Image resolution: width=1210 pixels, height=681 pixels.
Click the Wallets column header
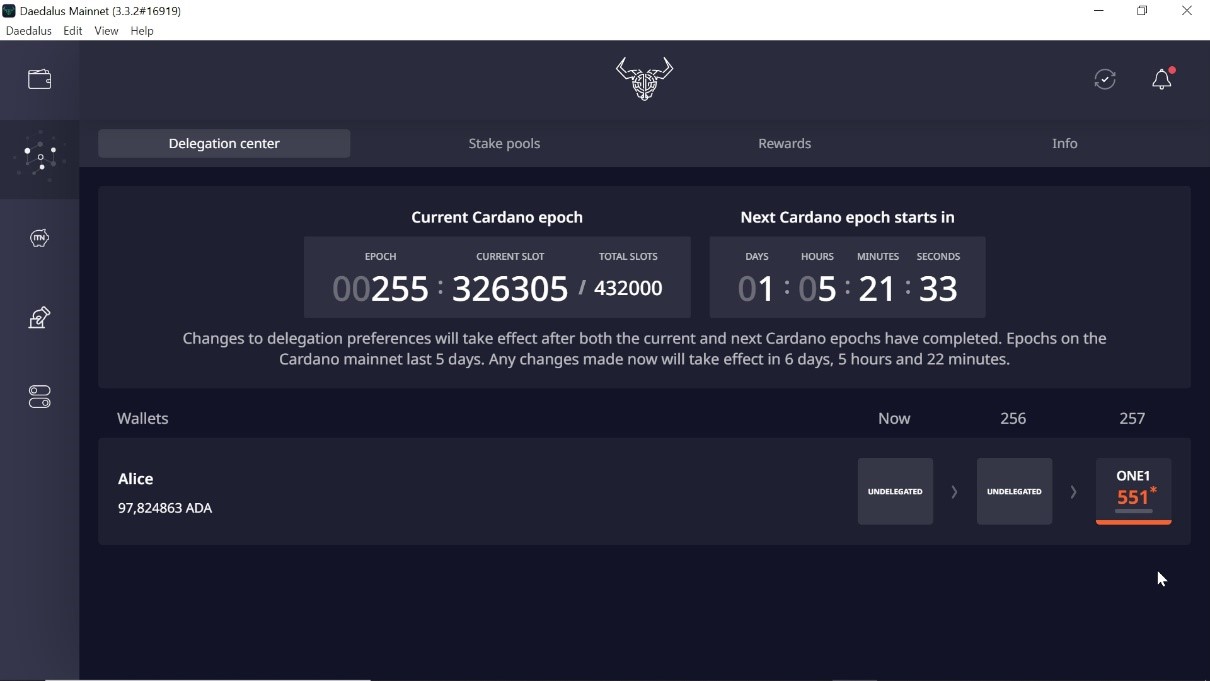(x=143, y=418)
